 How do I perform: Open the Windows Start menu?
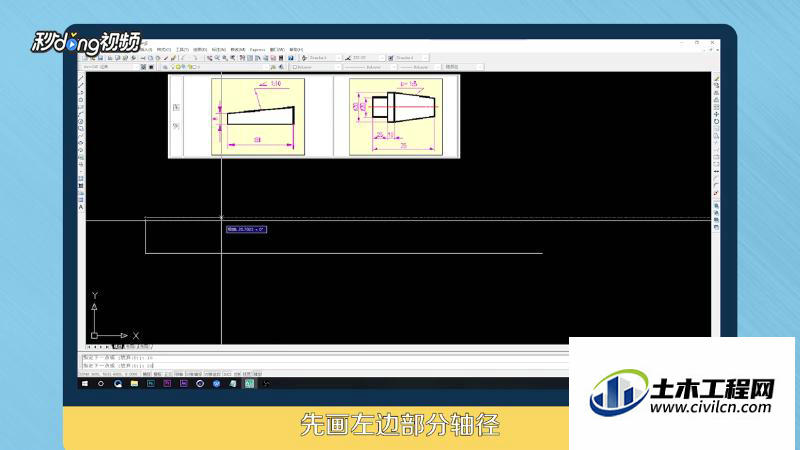[x=85, y=383]
